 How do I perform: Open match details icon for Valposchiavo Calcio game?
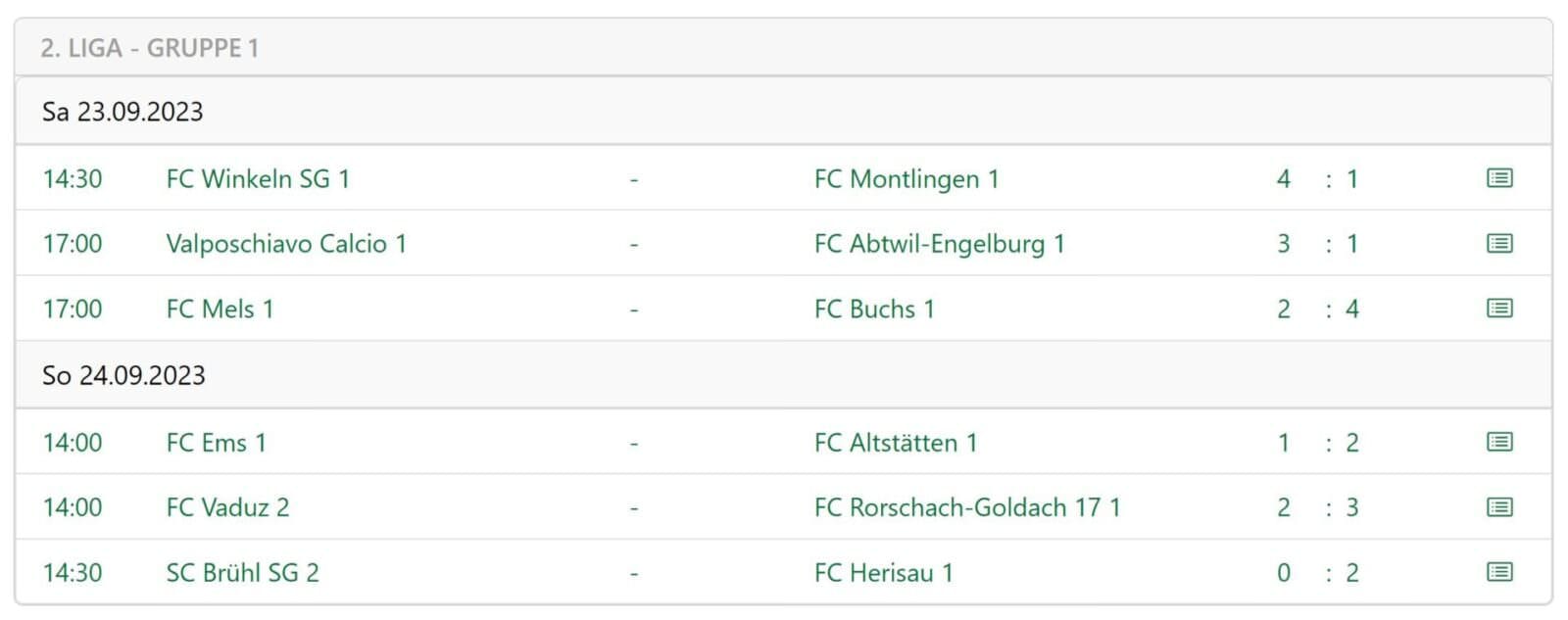tap(1498, 243)
